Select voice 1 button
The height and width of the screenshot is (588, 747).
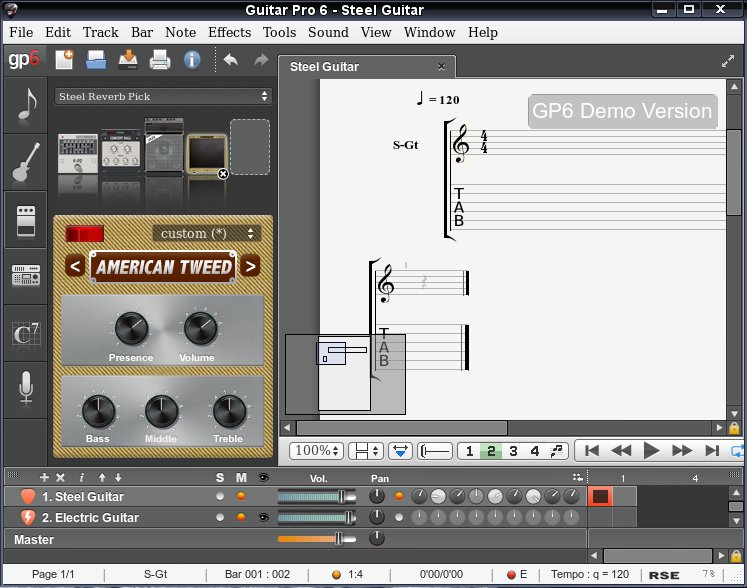pyautogui.click(x=469, y=451)
